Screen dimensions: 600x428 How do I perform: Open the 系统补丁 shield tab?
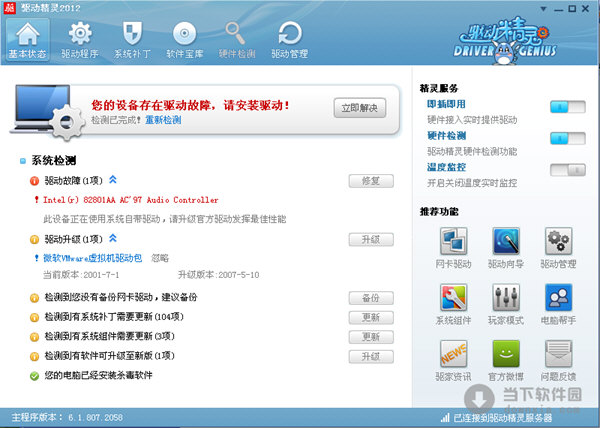point(132,40)
